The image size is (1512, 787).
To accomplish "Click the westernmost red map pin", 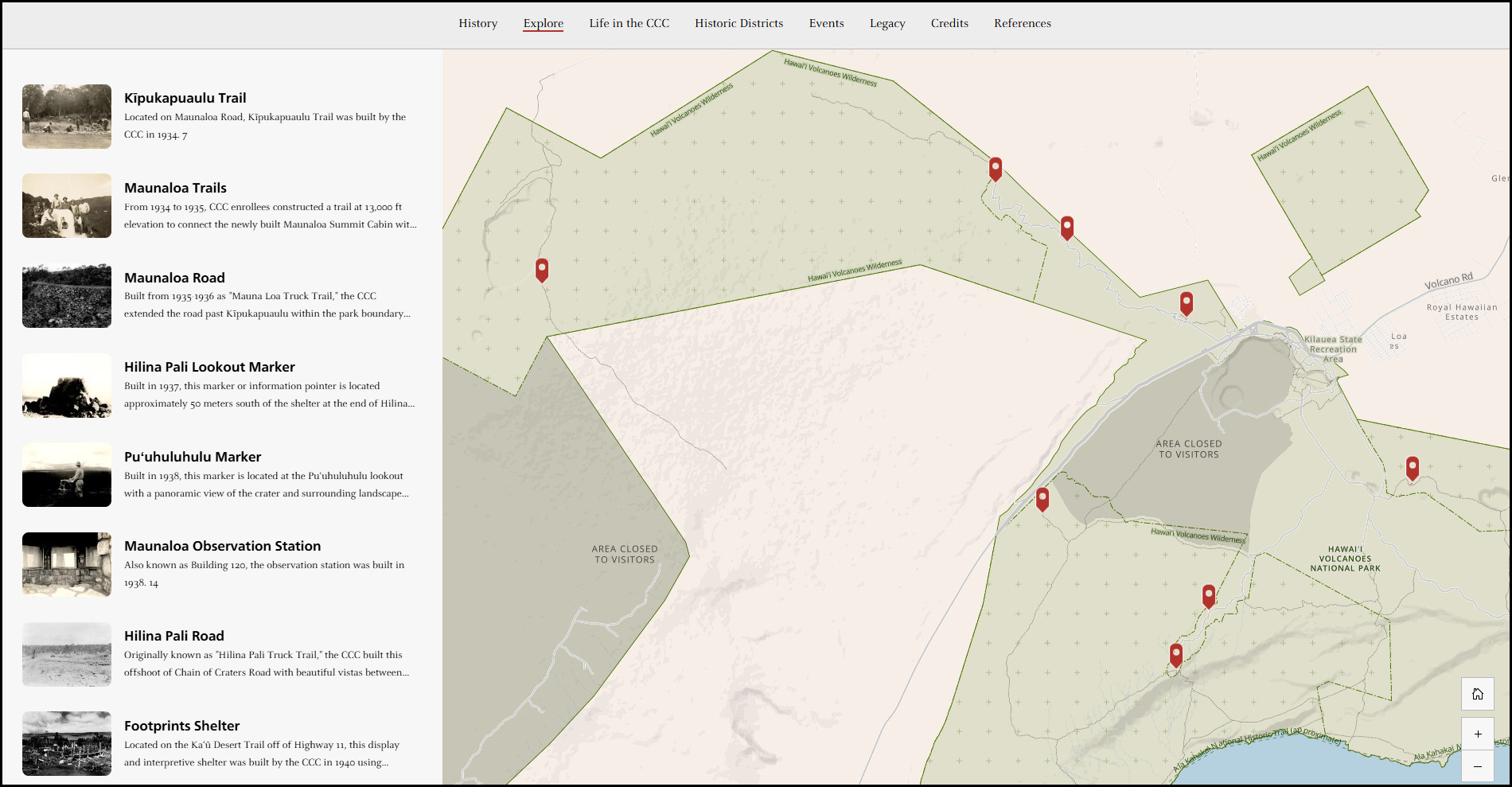I will click(542, 269).
